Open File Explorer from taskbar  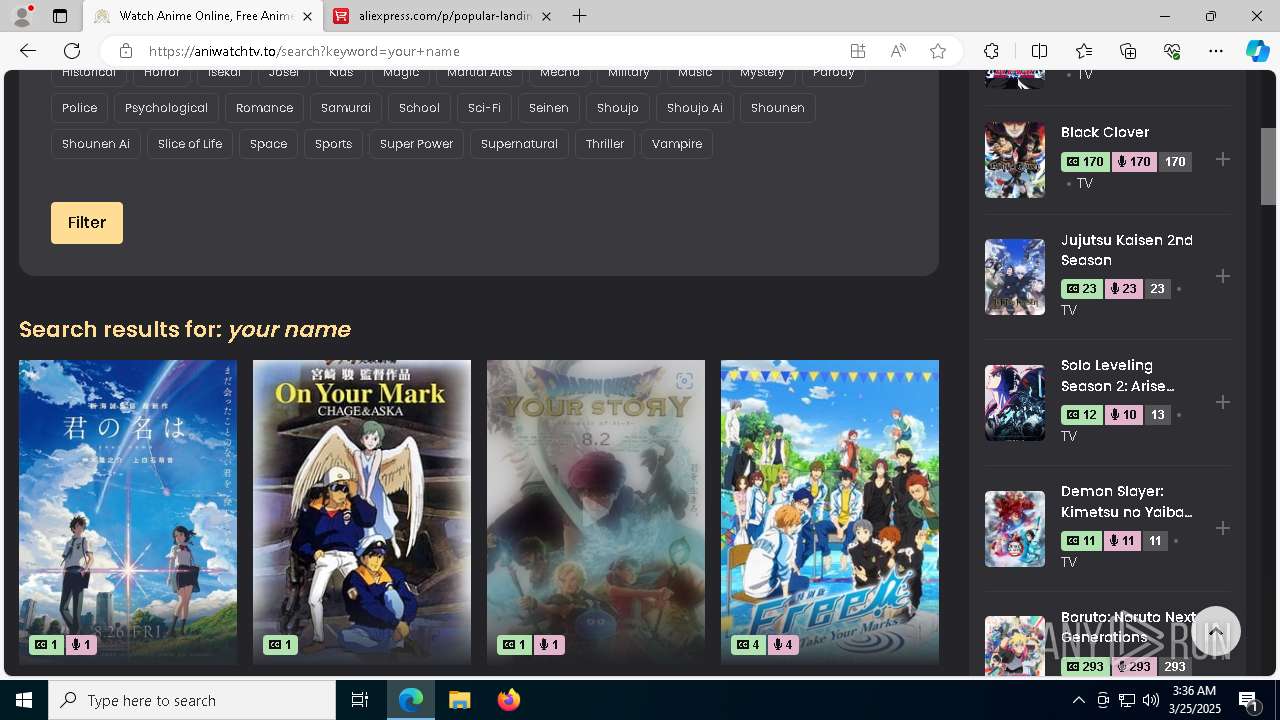pos(459,700)
